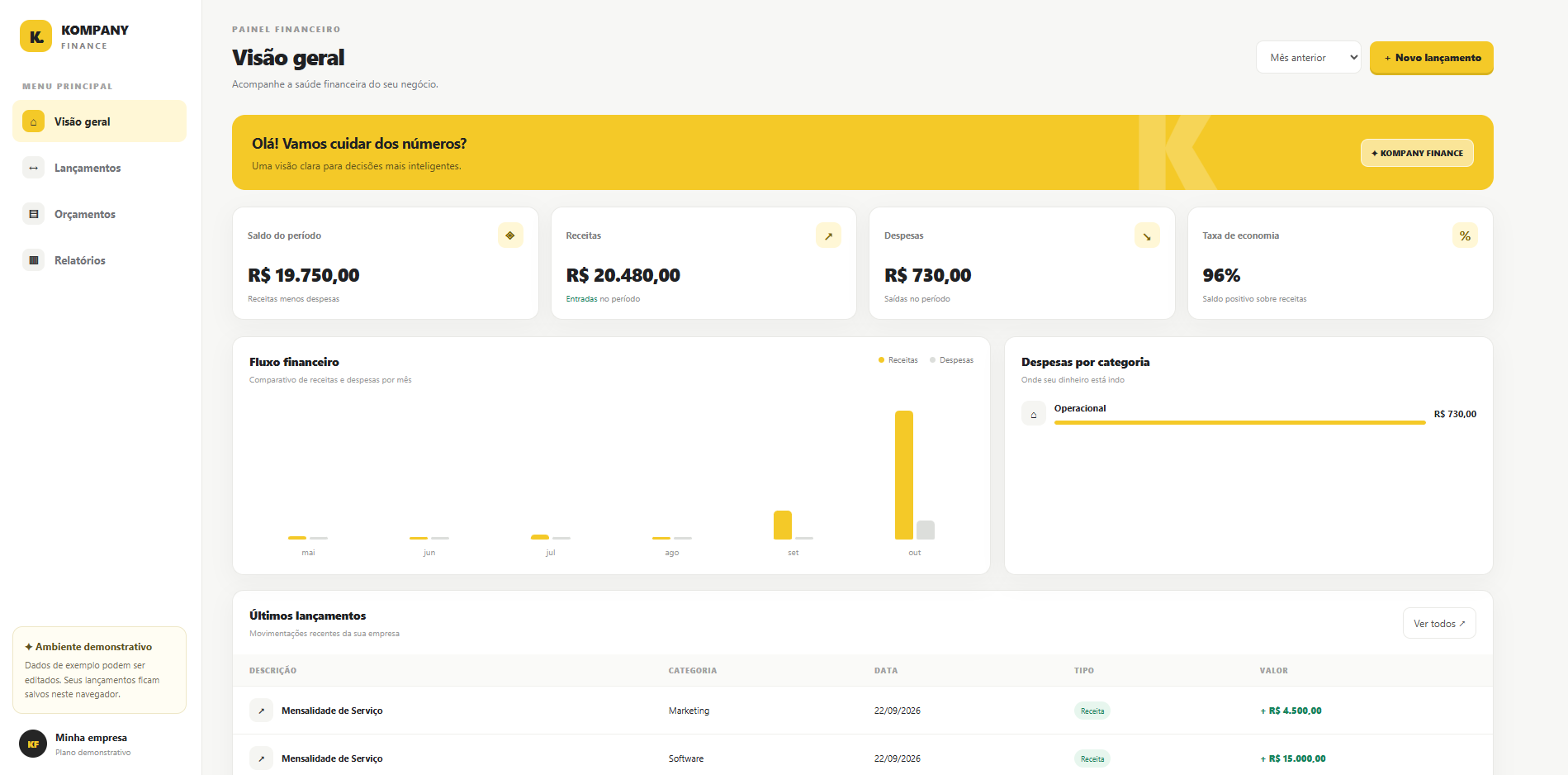Click the Novo lançamento button

[1432, 58]
